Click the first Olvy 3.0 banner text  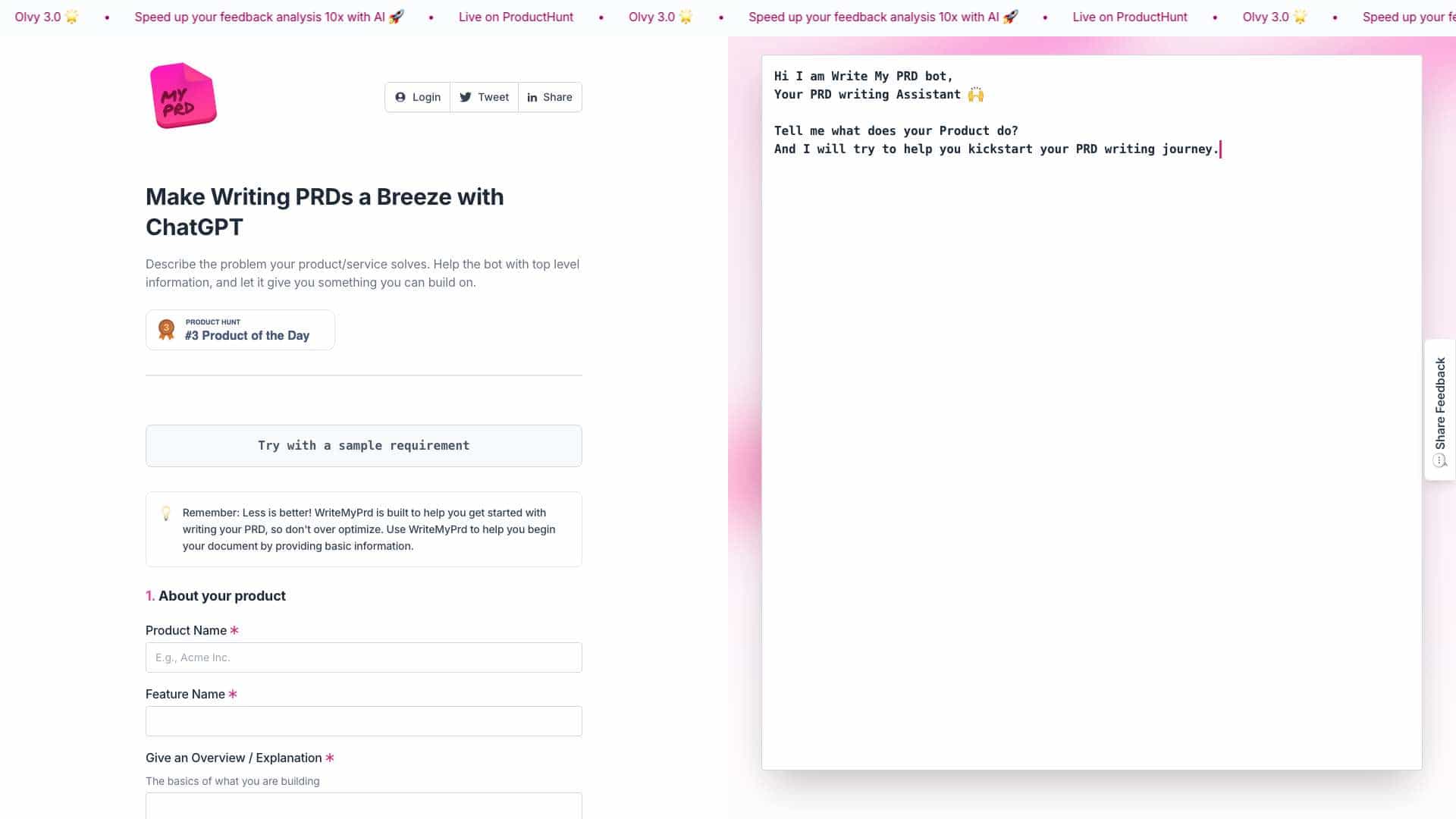46,17
